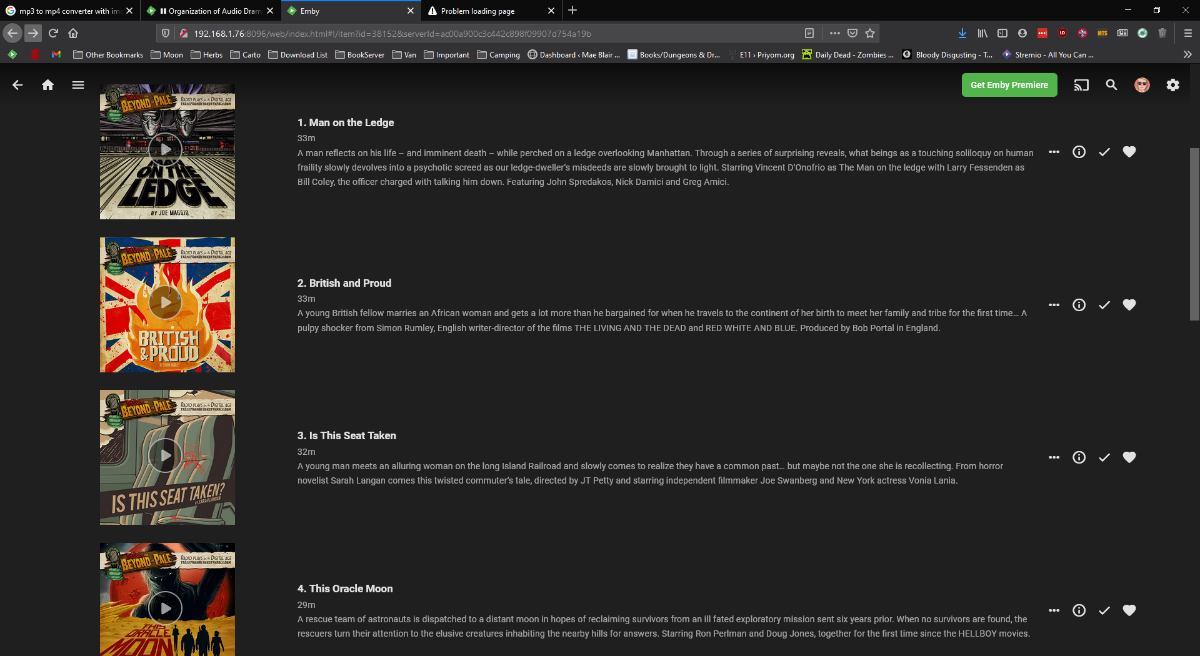The image size is (1200, 656).
Task: Open tracking protection shield icon
Action: pos(167,32)
